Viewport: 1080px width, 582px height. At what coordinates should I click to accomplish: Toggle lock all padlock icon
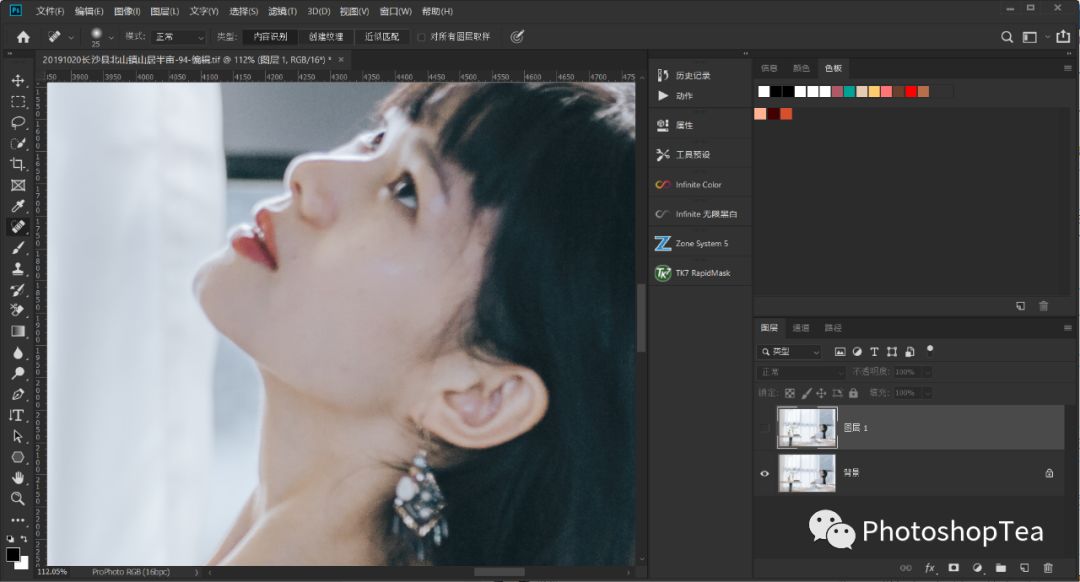(x=853, y=393)
